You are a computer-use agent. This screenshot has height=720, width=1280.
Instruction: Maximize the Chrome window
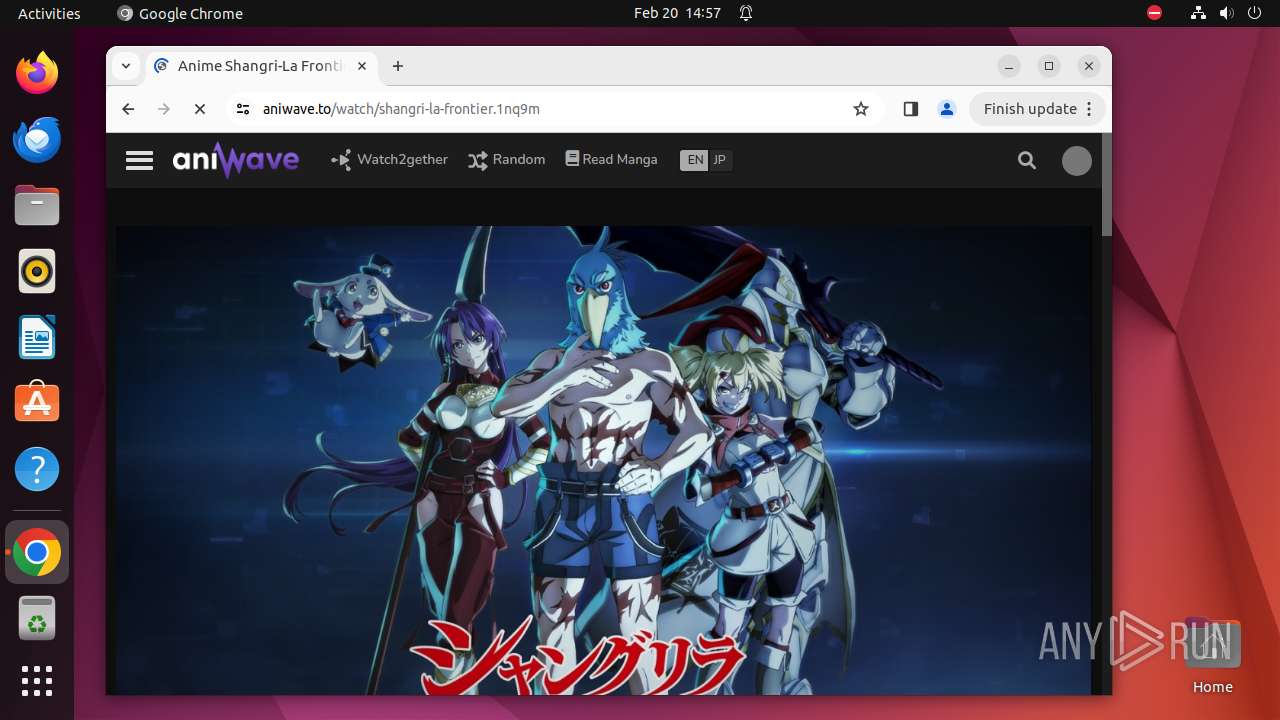(1049, 66)
